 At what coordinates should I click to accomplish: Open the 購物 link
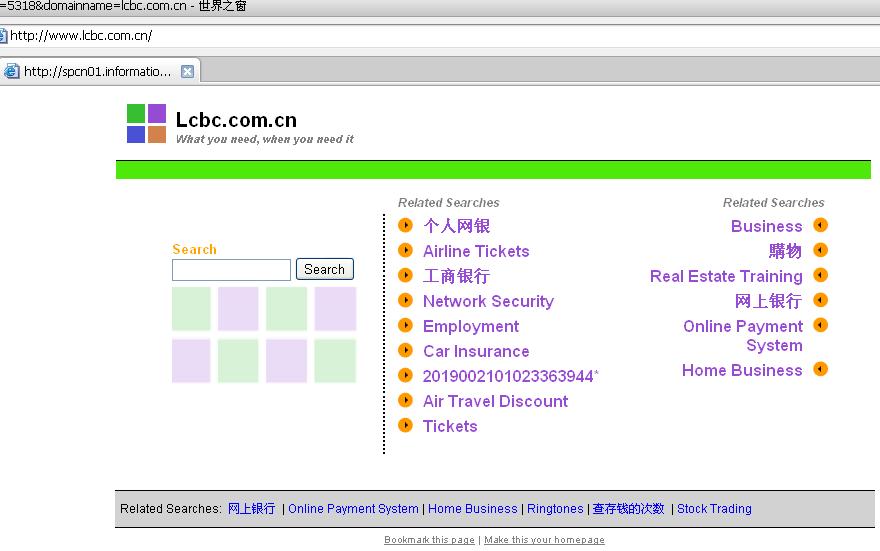785,251
